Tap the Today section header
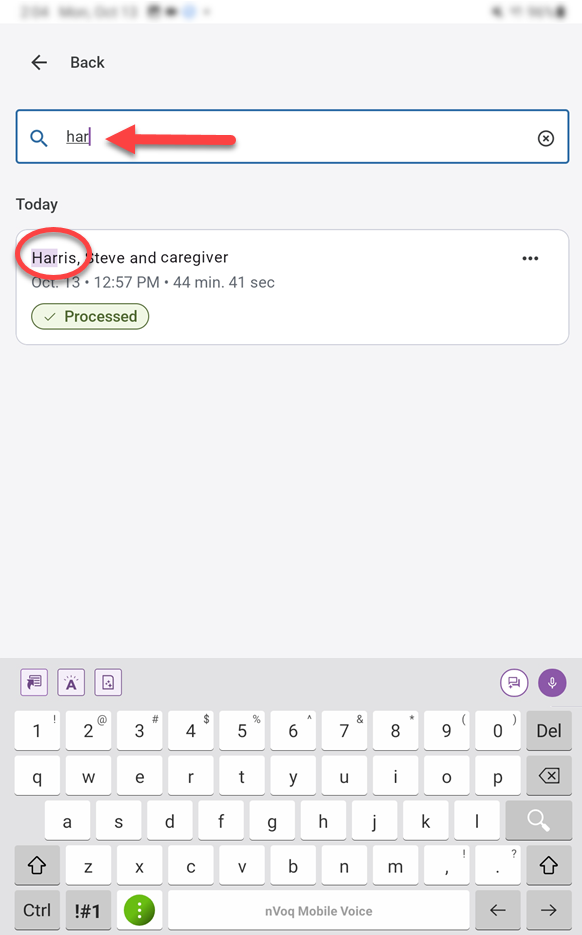Viewport: 582px width, 935px height. click(37, 204)
